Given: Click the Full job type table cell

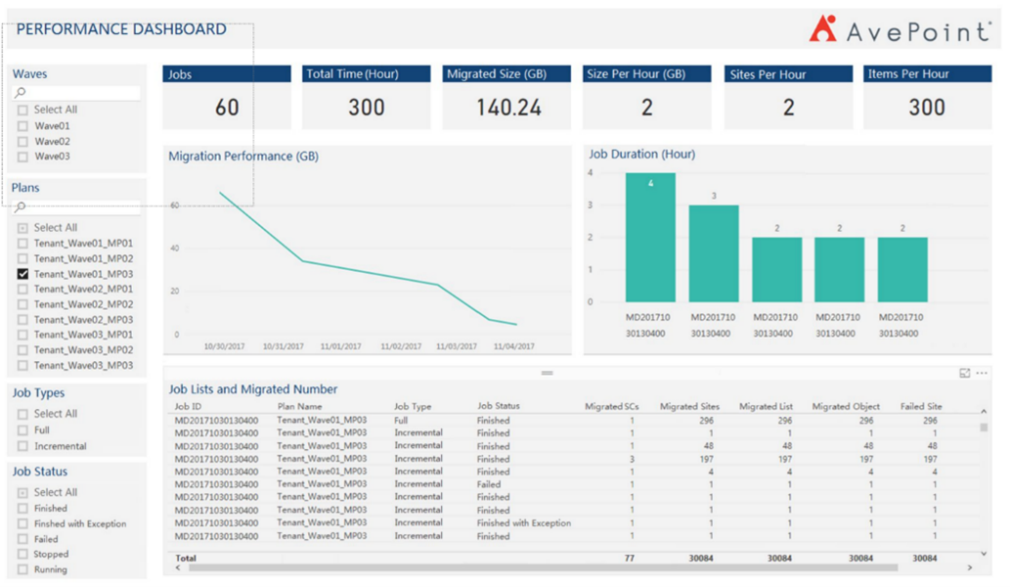Looking at the screenshot, I should pos(401,420).
